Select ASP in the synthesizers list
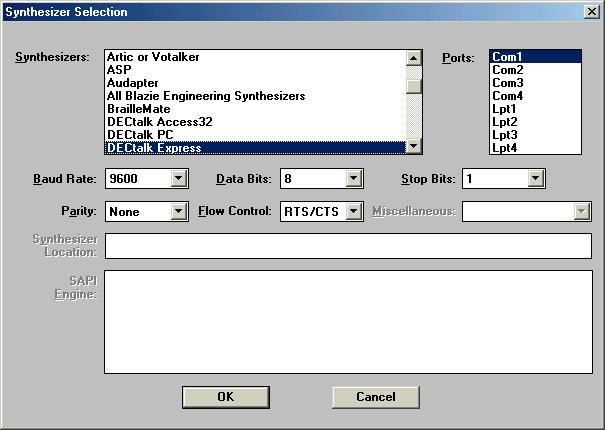The image size is (605, 430). (255, 70)
